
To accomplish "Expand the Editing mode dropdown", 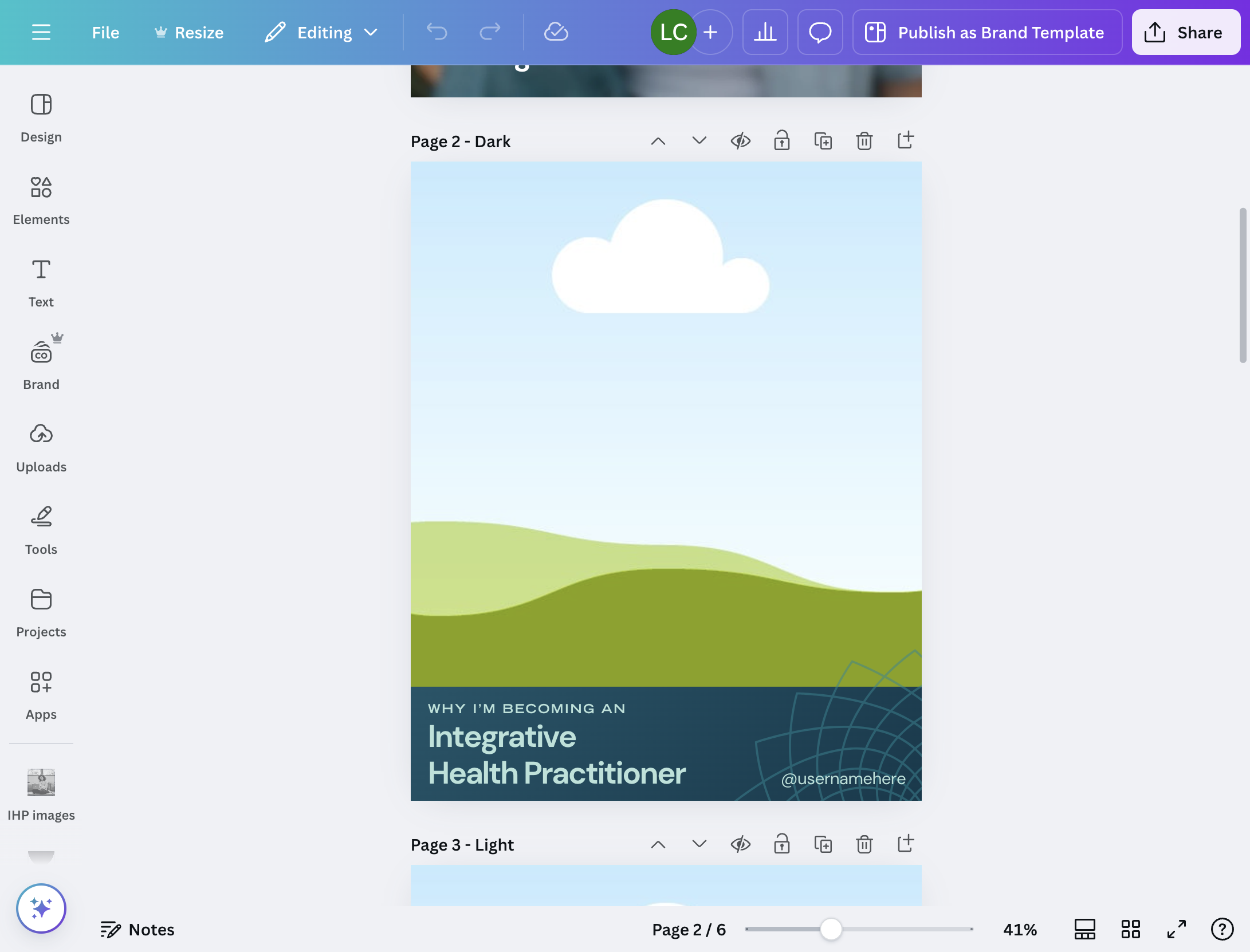I will (322, 33).
